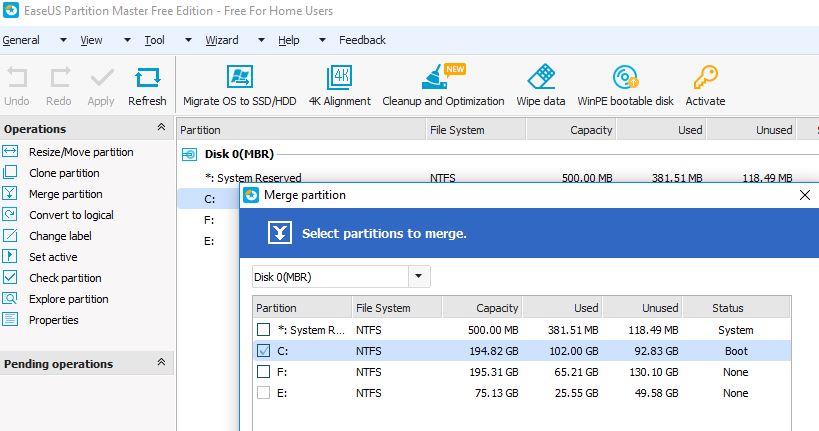Expand the Help menu arrow

click(x=322, y=40)
